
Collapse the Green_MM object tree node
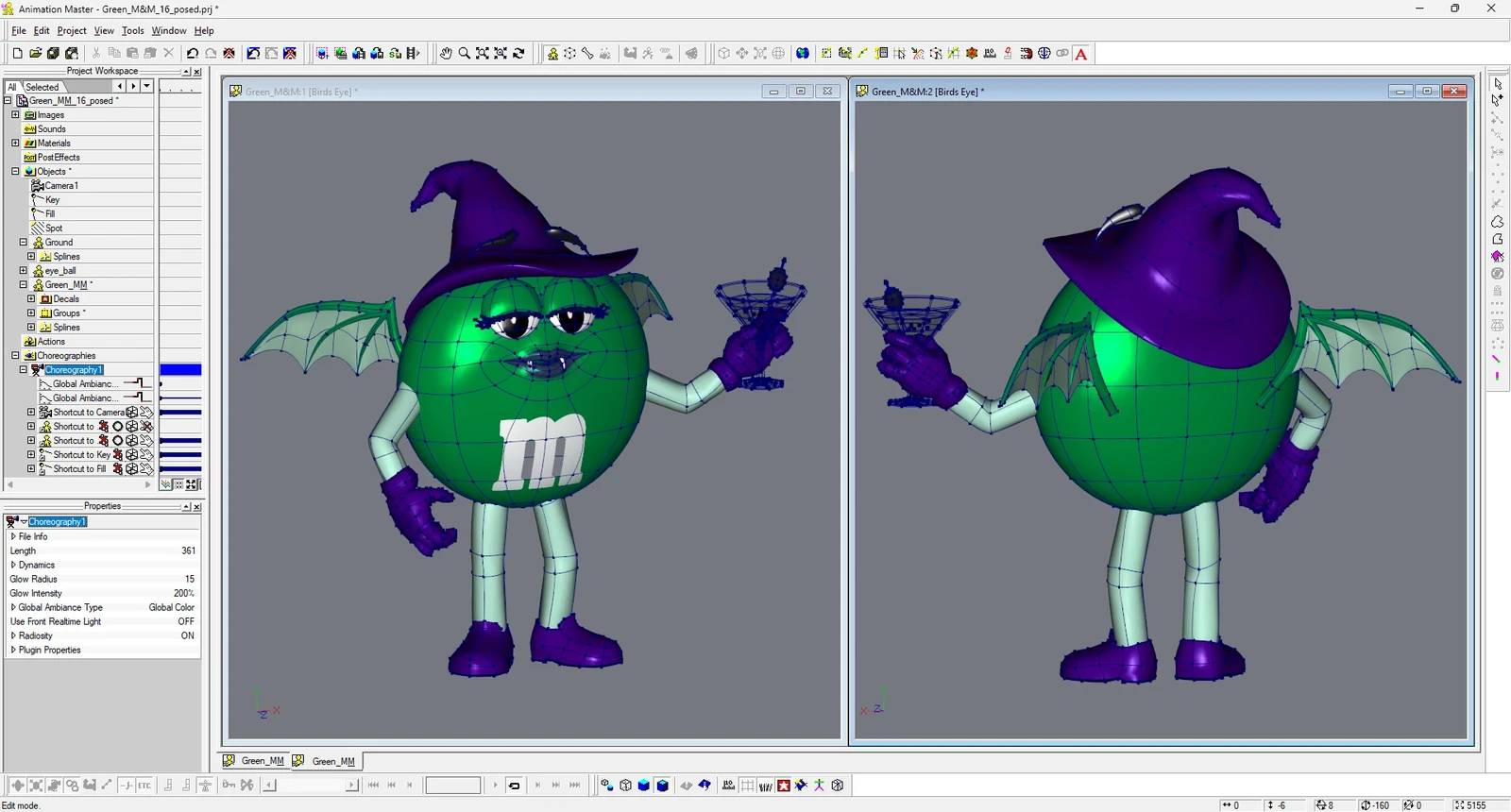[24, 285]
